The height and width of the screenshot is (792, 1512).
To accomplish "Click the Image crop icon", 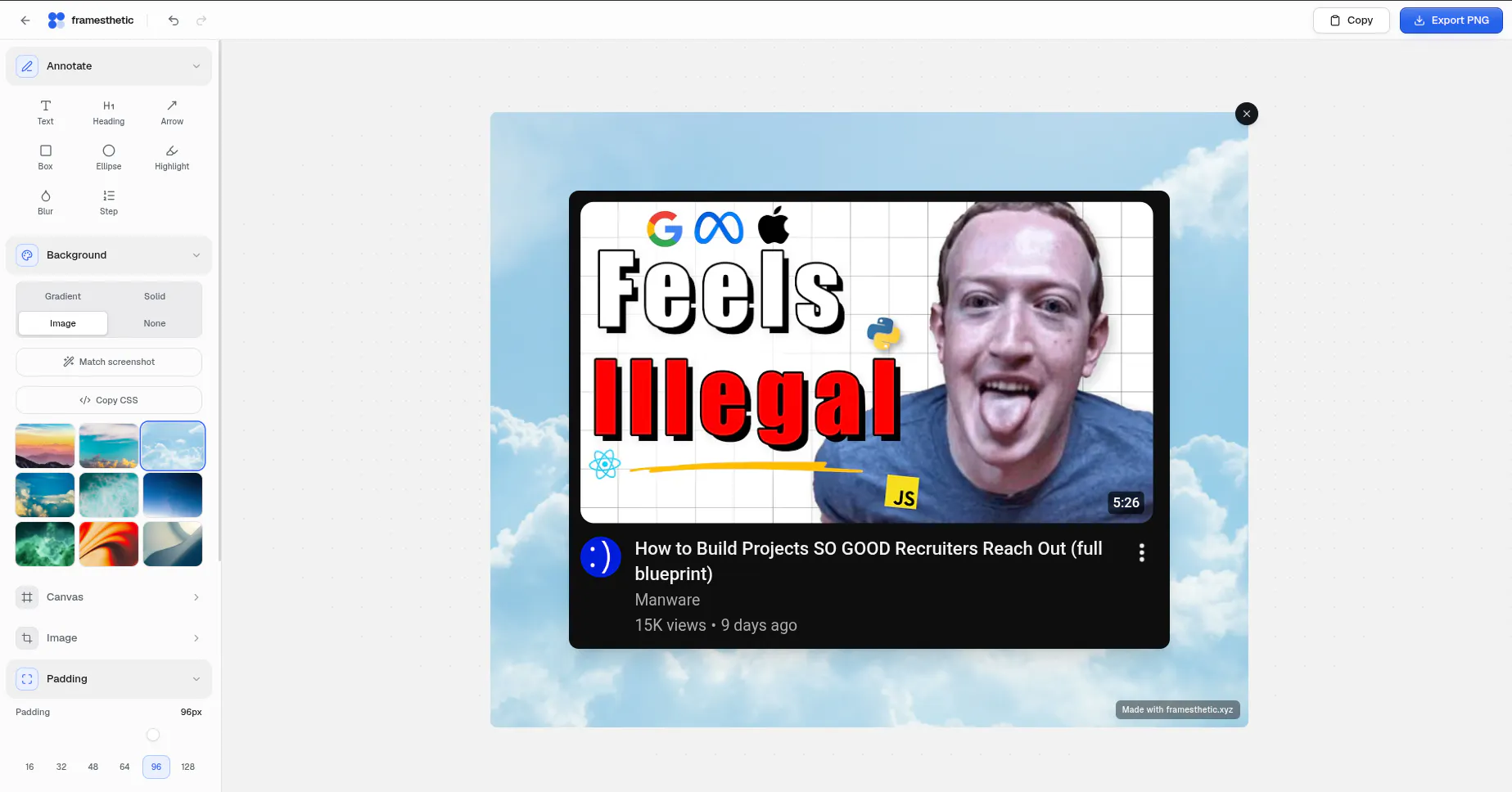I will pos(27,638).
